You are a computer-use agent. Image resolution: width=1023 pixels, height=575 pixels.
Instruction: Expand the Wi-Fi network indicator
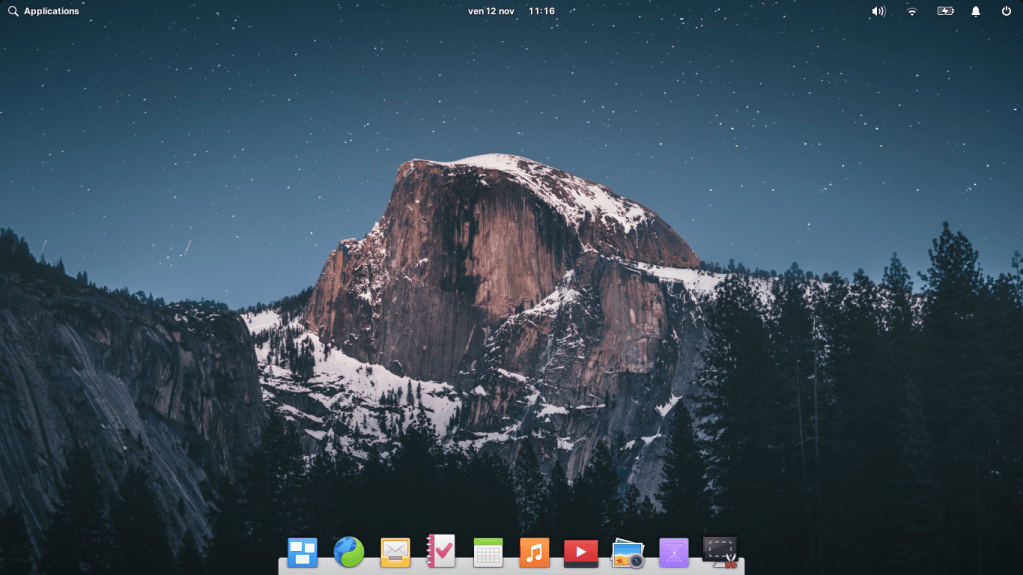click(912, 11)
